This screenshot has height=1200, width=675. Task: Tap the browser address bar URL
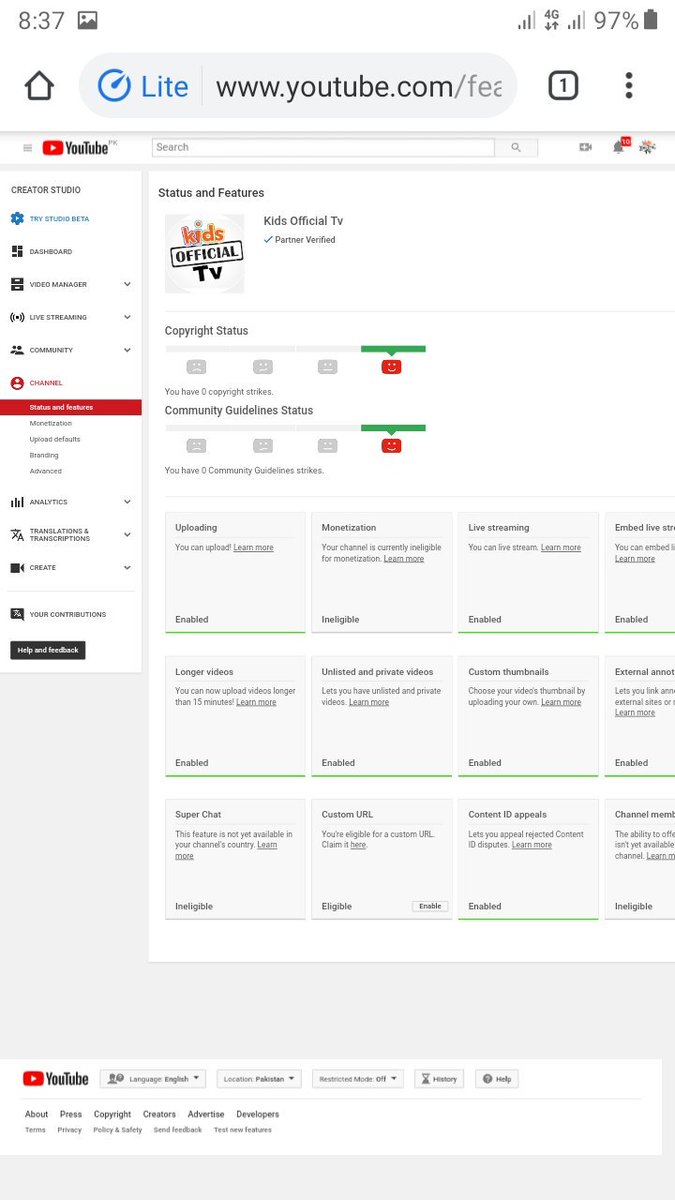coord(358,86)
